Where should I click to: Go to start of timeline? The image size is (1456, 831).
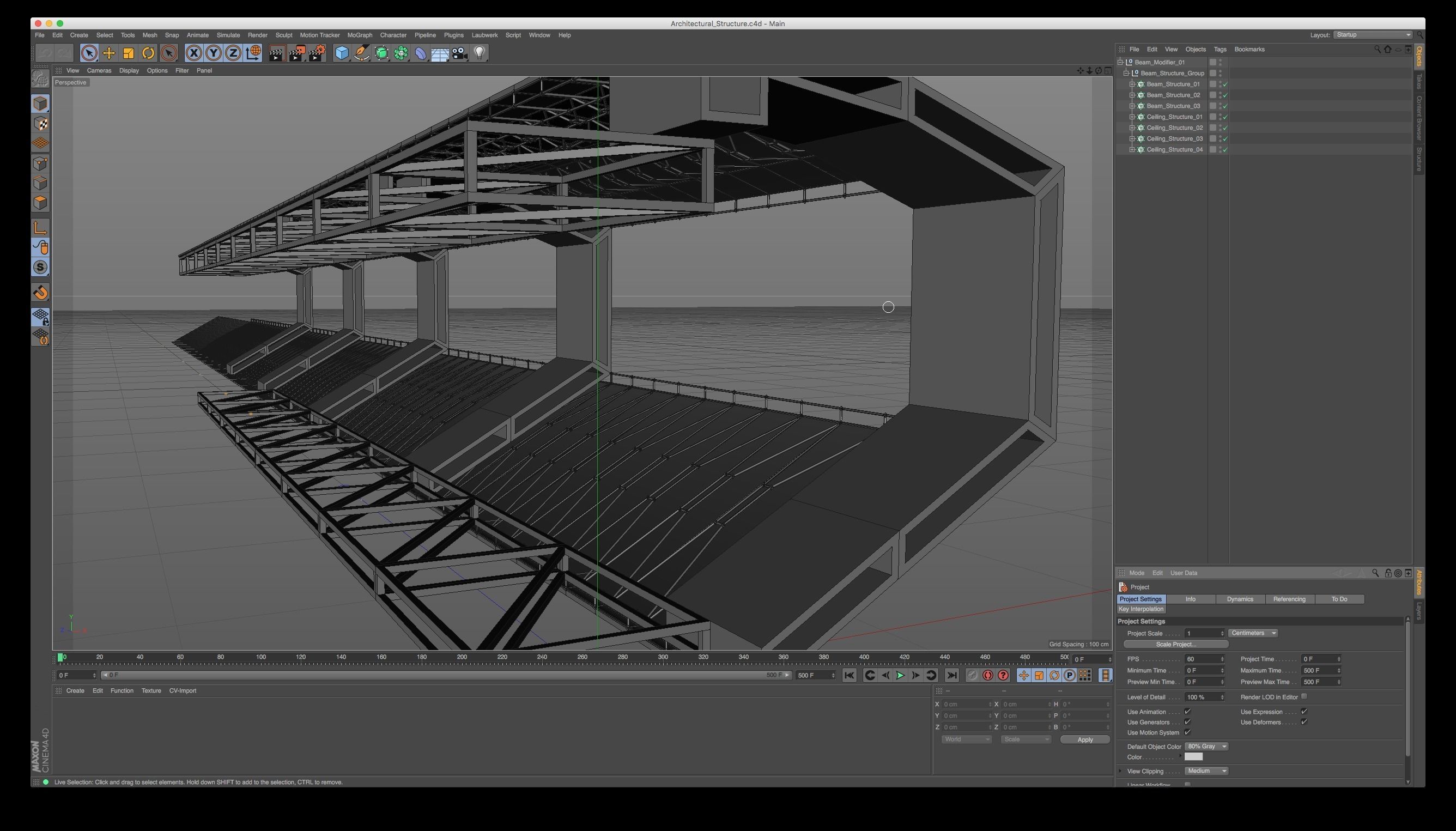[x=850, y=675]
